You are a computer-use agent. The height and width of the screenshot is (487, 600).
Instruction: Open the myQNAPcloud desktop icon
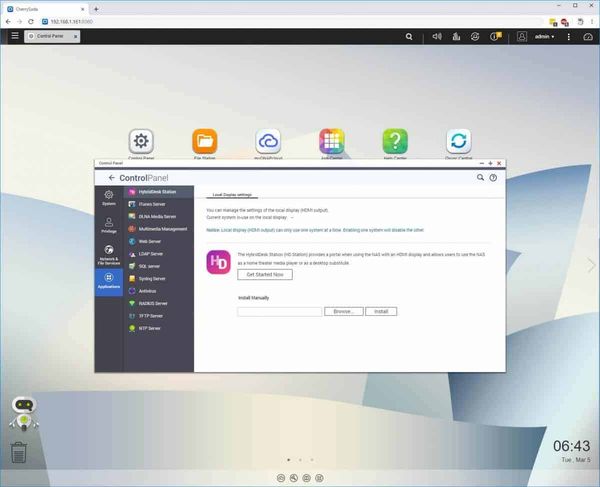[268, 141]
